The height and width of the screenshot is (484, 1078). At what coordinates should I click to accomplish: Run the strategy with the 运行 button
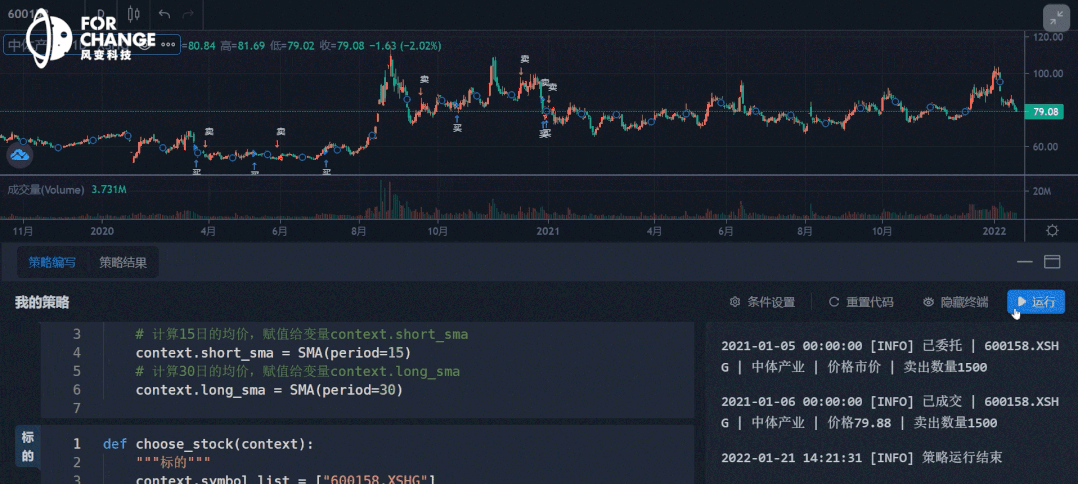click(1036, 302)
